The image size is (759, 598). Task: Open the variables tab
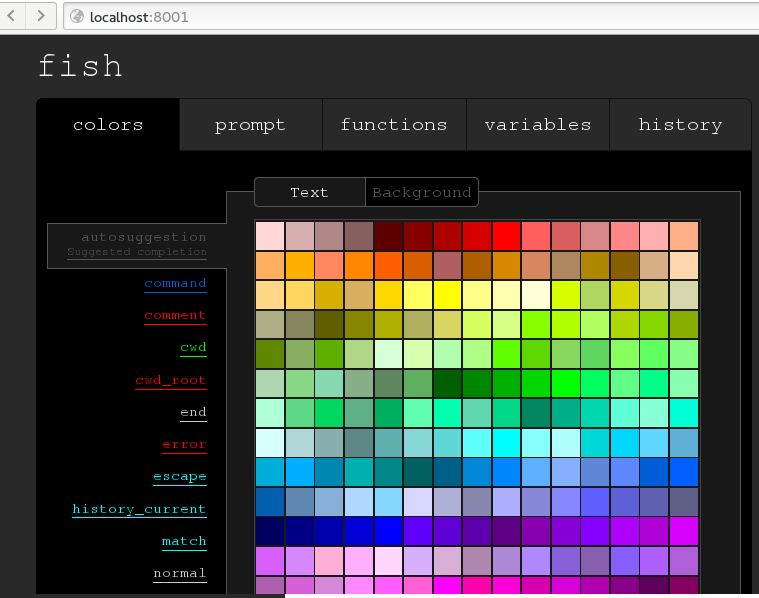pyautogui.click(x=538, y=125)
